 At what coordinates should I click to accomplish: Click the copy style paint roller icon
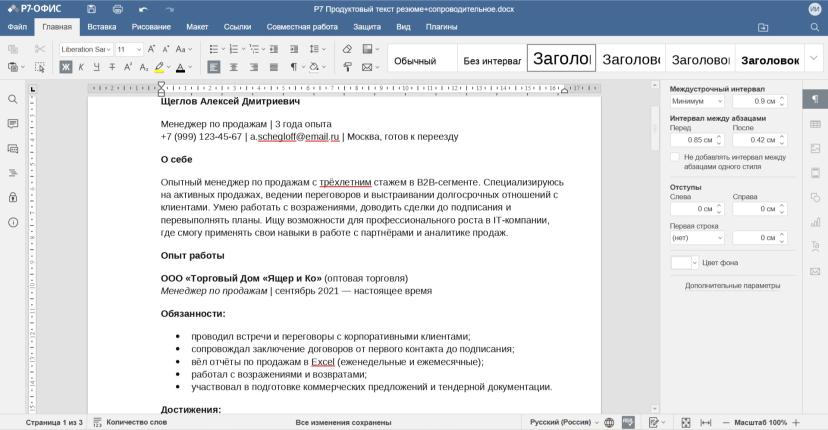347,67
